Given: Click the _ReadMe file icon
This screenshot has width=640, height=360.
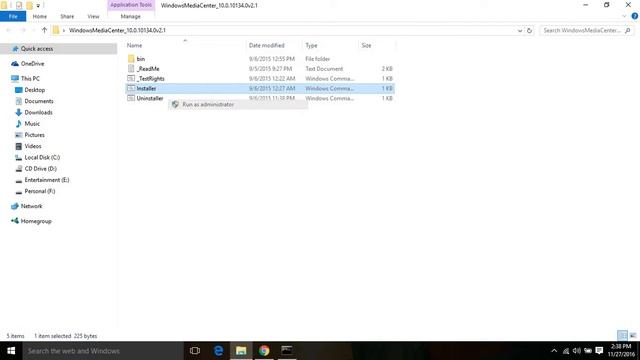Looking at the screenshot, I should tap(131, 69).
